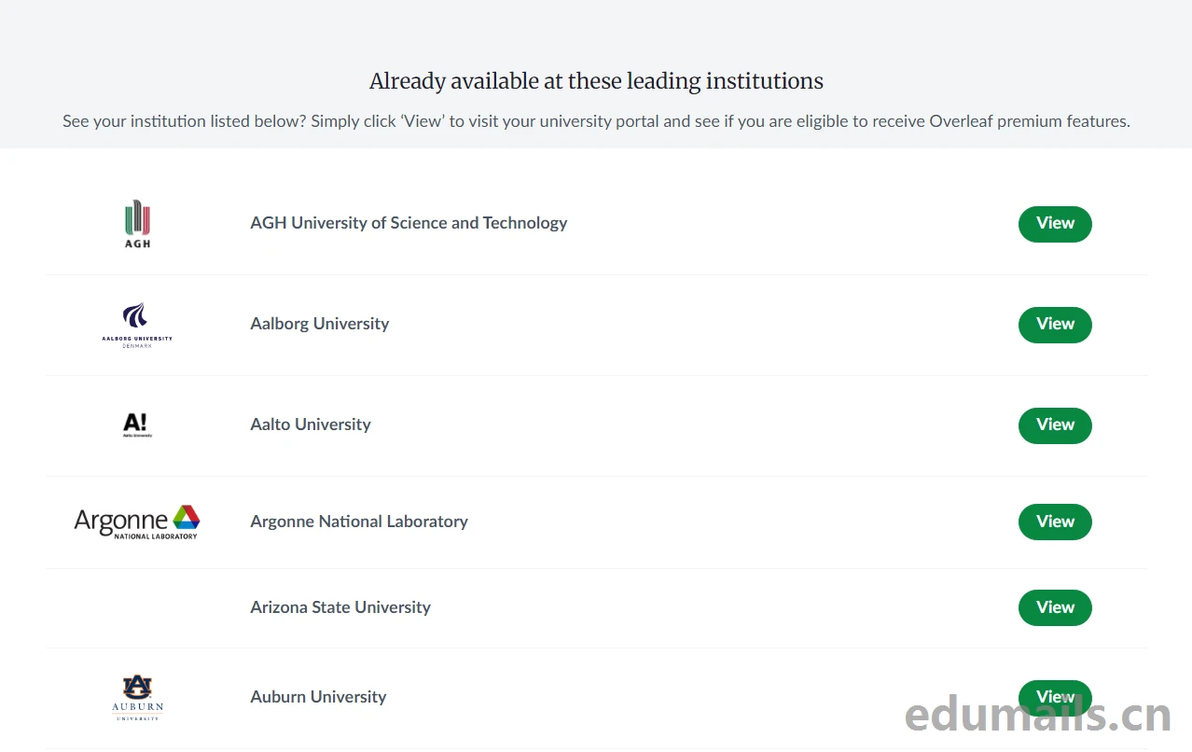1192x752 pixels.
Task: Select the AGH University of Science and Technology name
Action: click(x=408, y=223)
